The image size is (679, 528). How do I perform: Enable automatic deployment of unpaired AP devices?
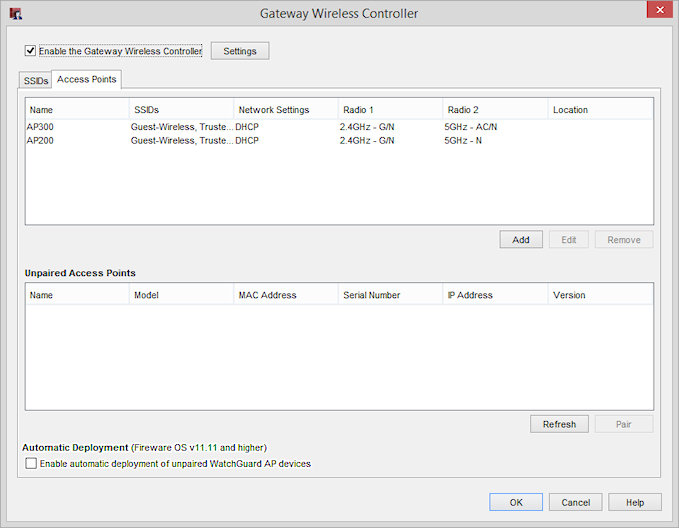pos(31,464)
